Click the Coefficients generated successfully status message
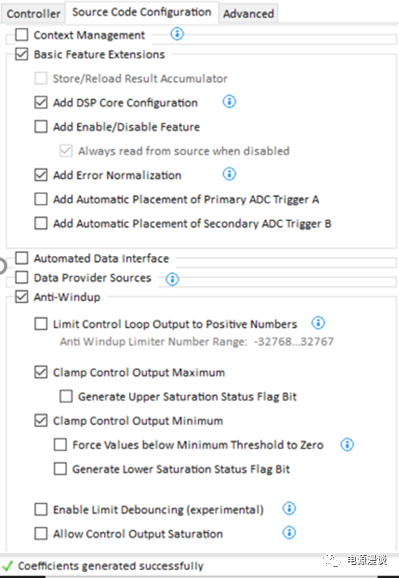This screenshot has height=578, width=399. point(111,565)
